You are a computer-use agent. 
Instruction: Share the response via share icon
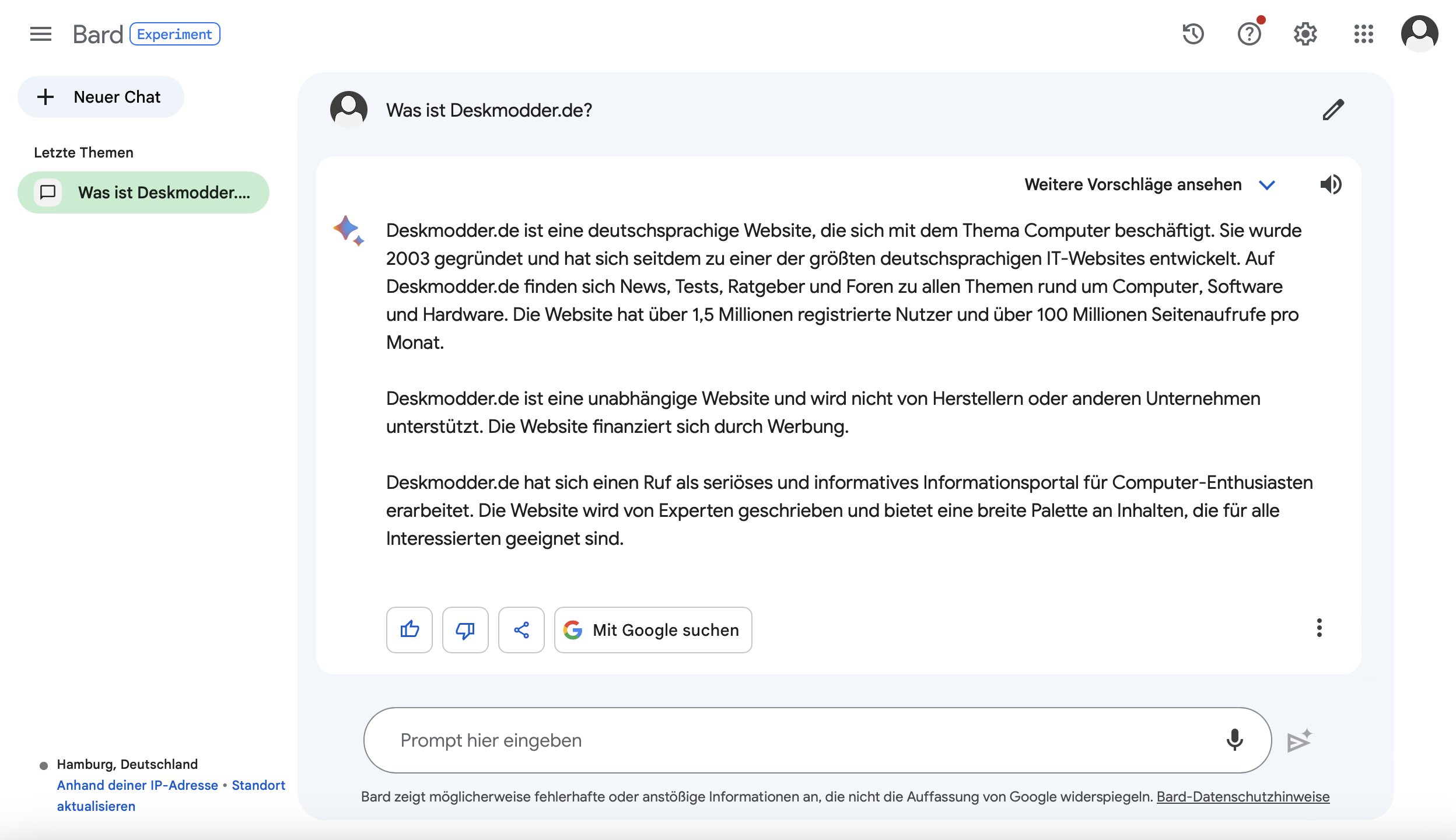pos(521,630)
